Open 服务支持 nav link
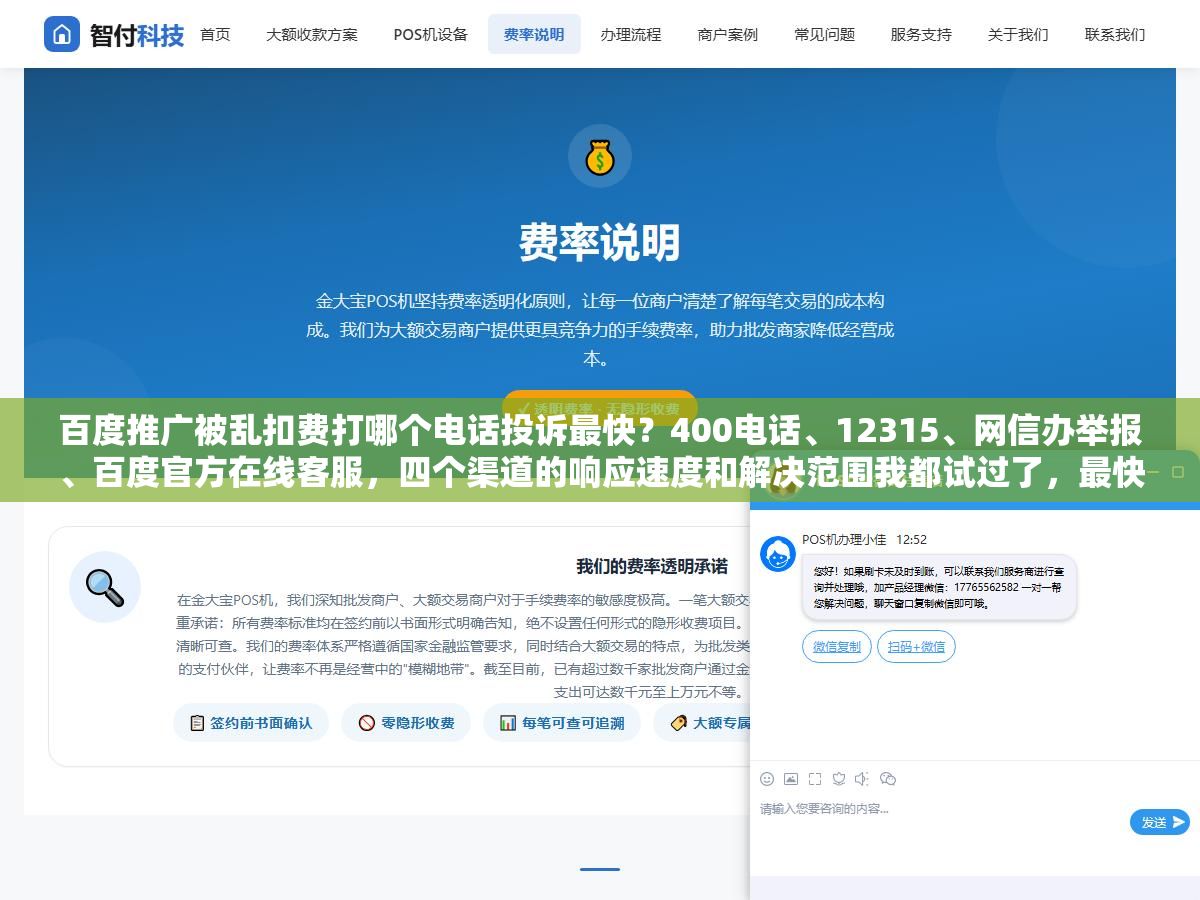The height and width of the screenshot is (900, 1200). (x=921, y=34)
